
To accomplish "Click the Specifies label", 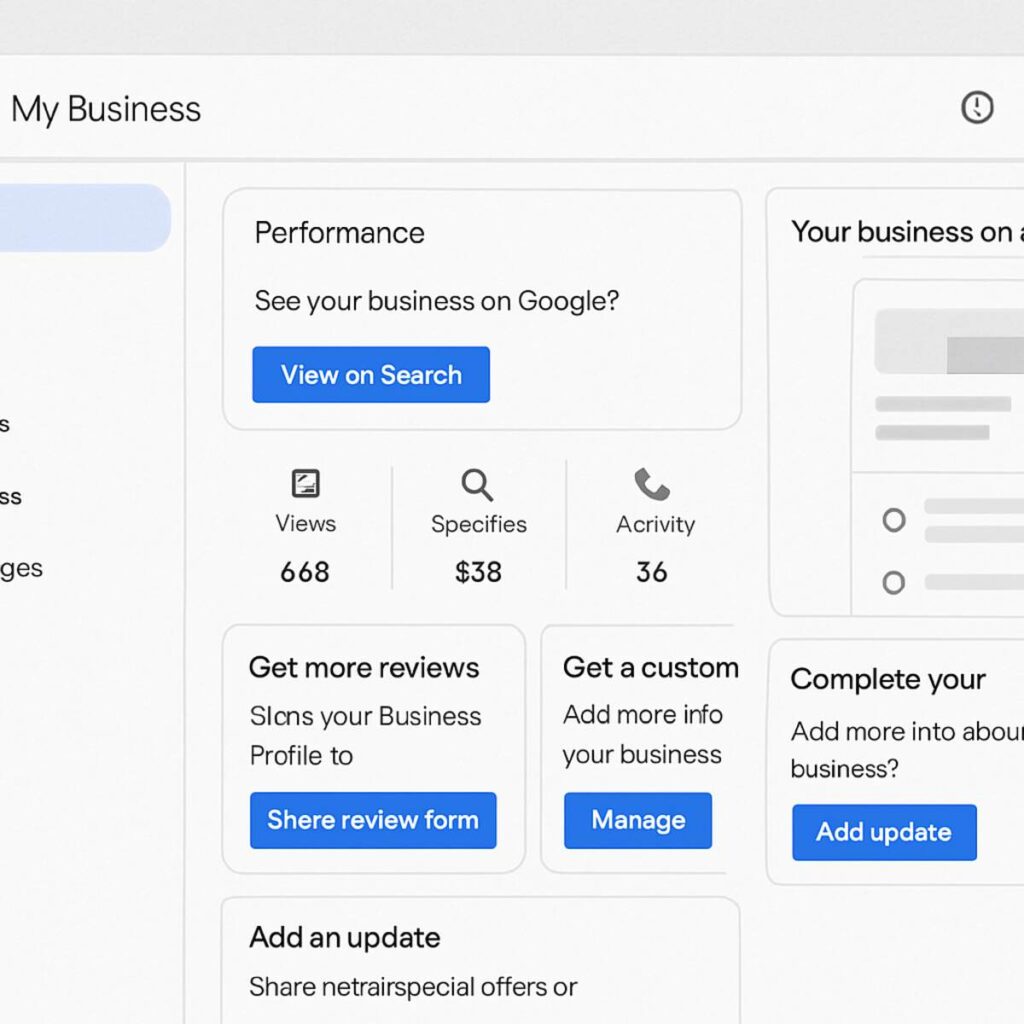I will click(x=479, y=524).
